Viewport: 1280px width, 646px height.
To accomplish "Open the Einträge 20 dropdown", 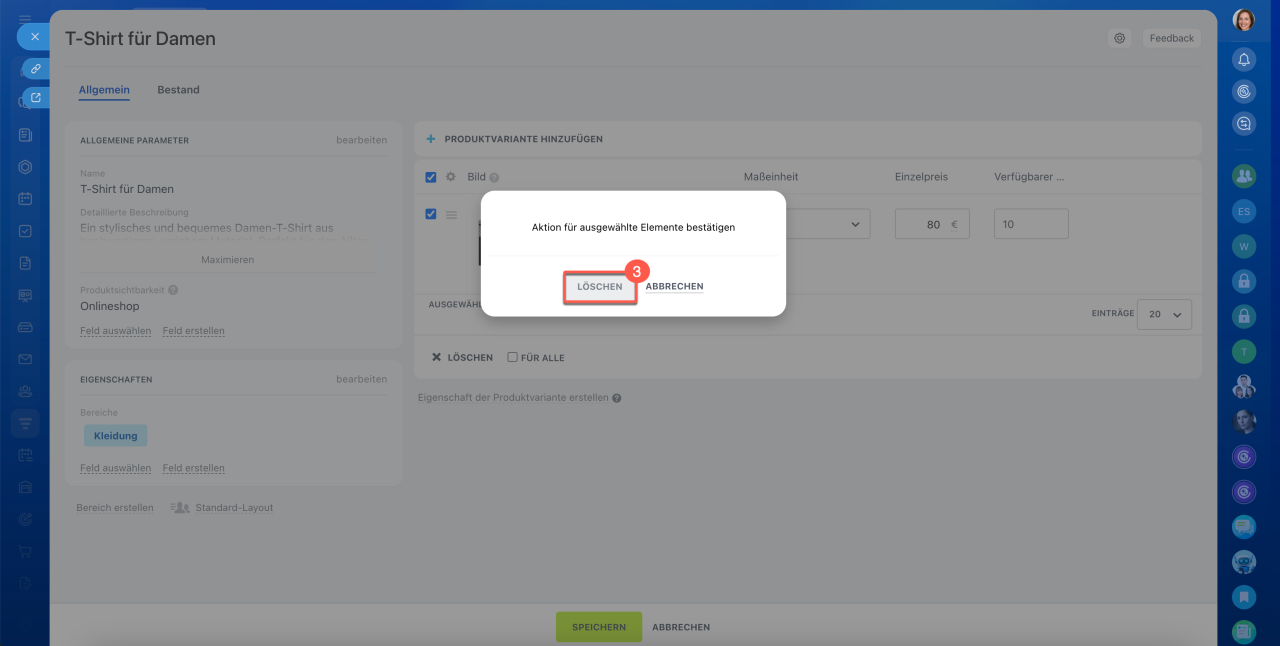I will tap(1164, 314).
